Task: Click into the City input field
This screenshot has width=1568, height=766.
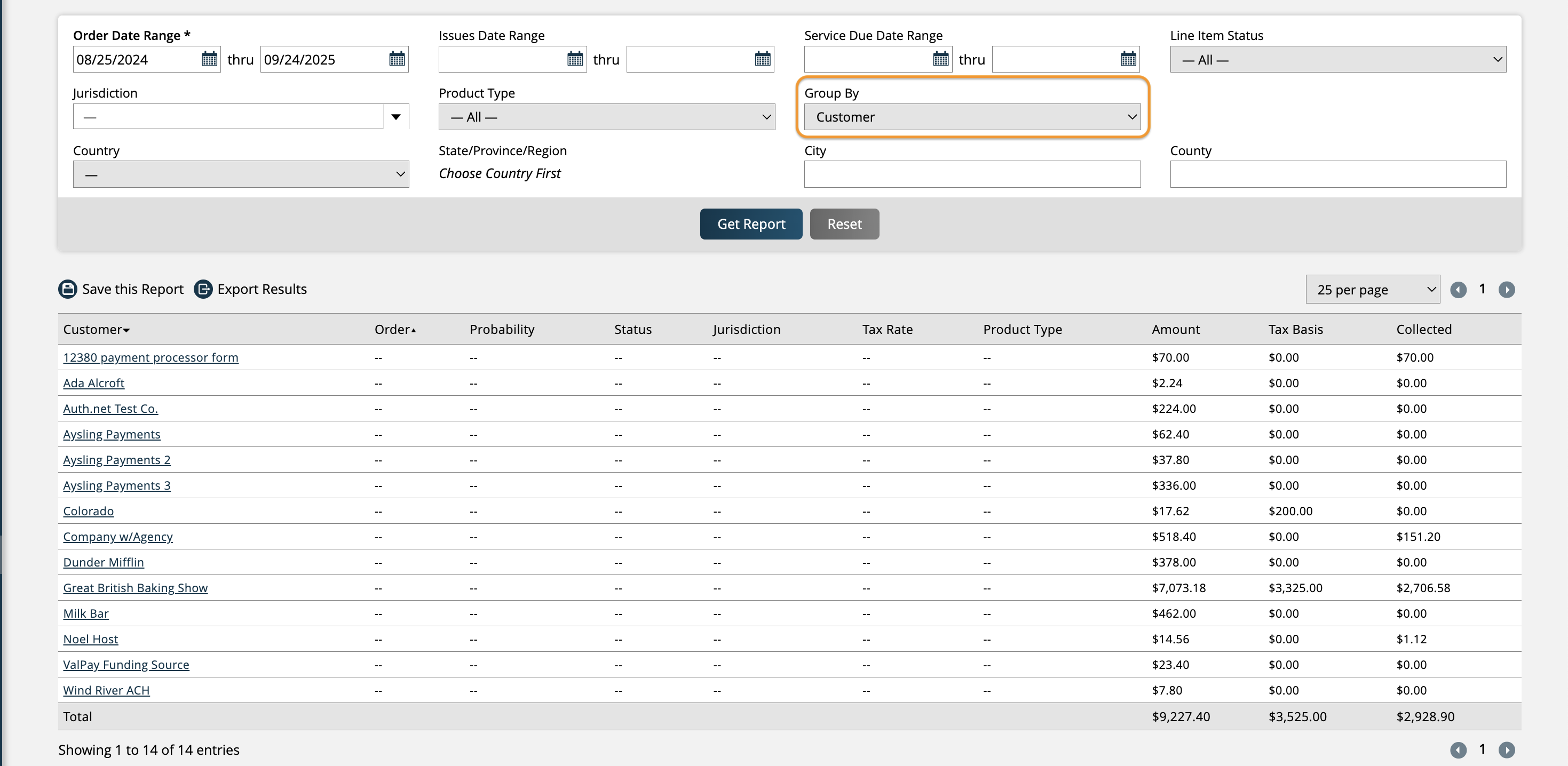Action: [971, 174]
